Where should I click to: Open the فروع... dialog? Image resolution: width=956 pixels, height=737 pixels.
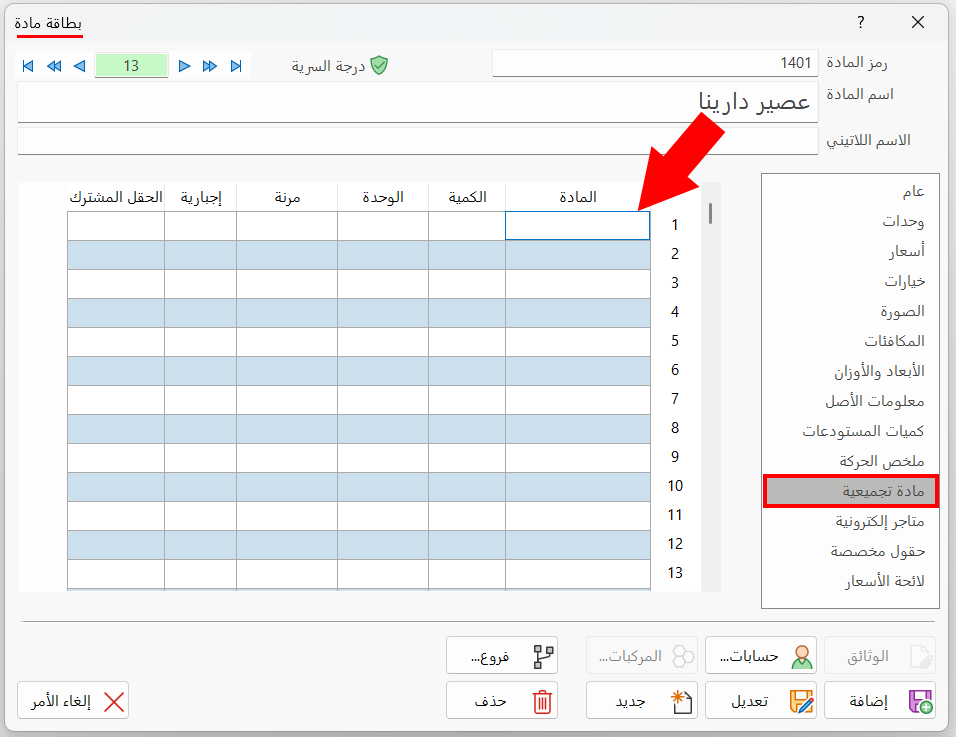tap(502, 656)
